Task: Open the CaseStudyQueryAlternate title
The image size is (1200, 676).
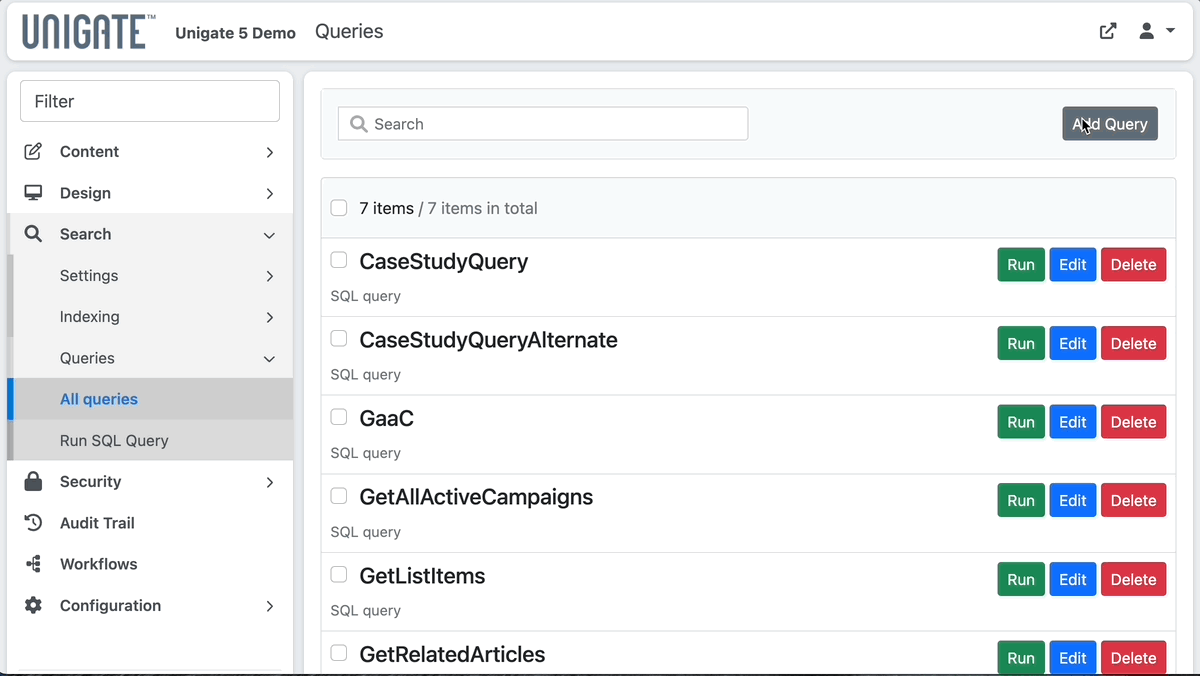Action: pyautogui.click(x=488, y=340)
